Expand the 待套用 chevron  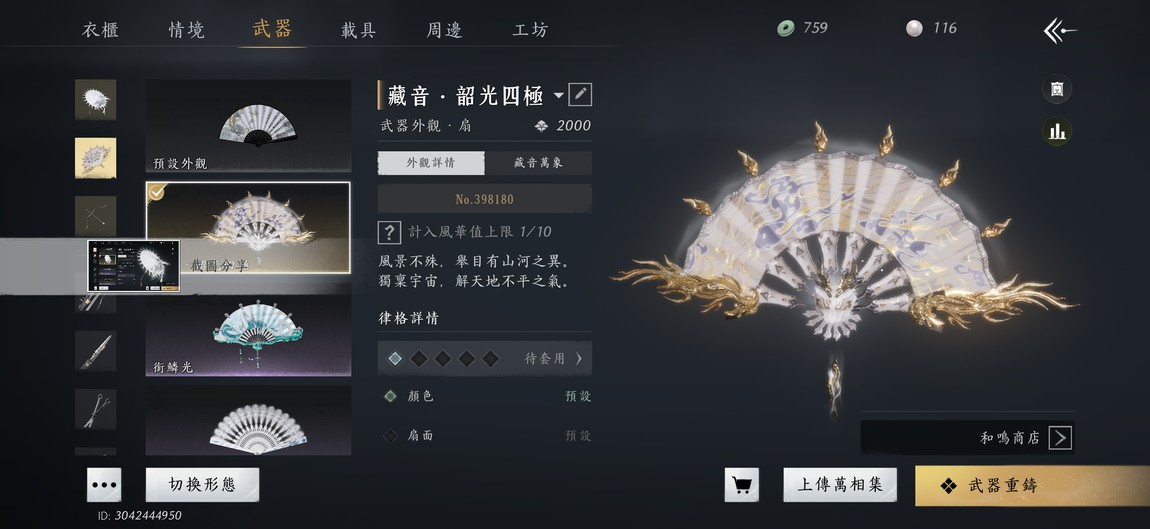click(579, 359)
